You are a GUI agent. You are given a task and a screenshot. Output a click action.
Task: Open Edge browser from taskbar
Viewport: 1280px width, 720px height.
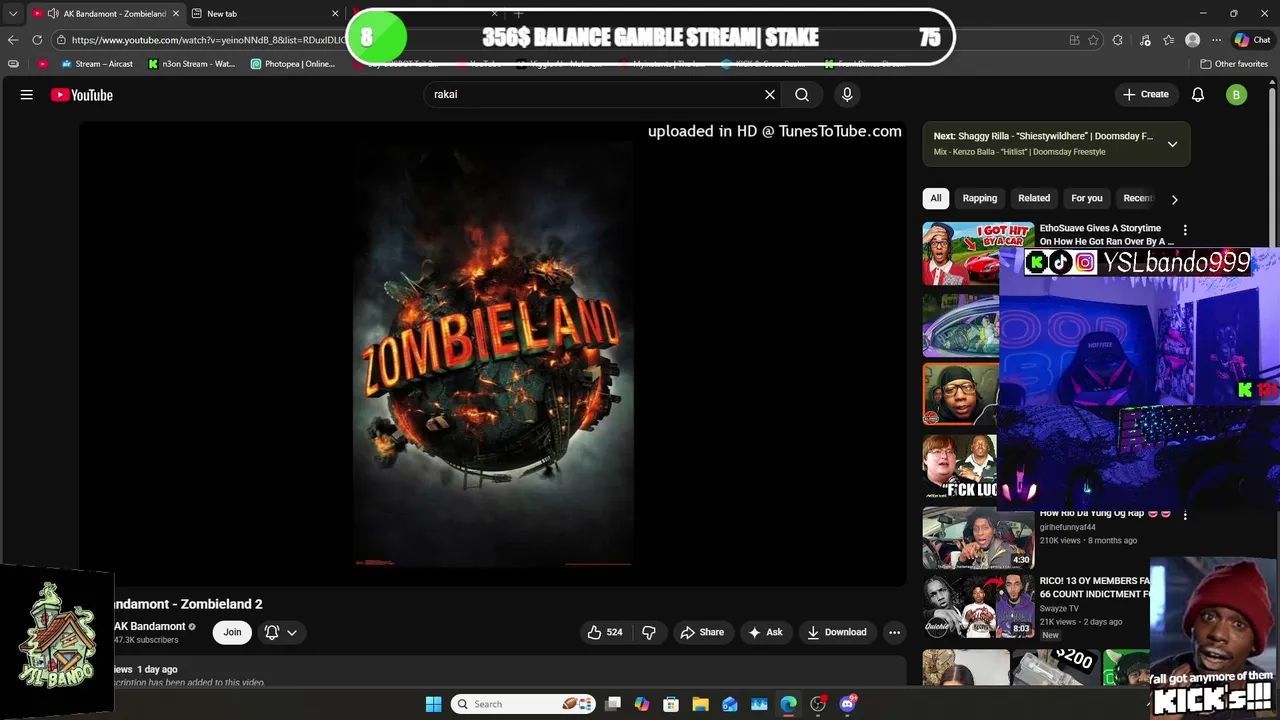tap(788, 704)
